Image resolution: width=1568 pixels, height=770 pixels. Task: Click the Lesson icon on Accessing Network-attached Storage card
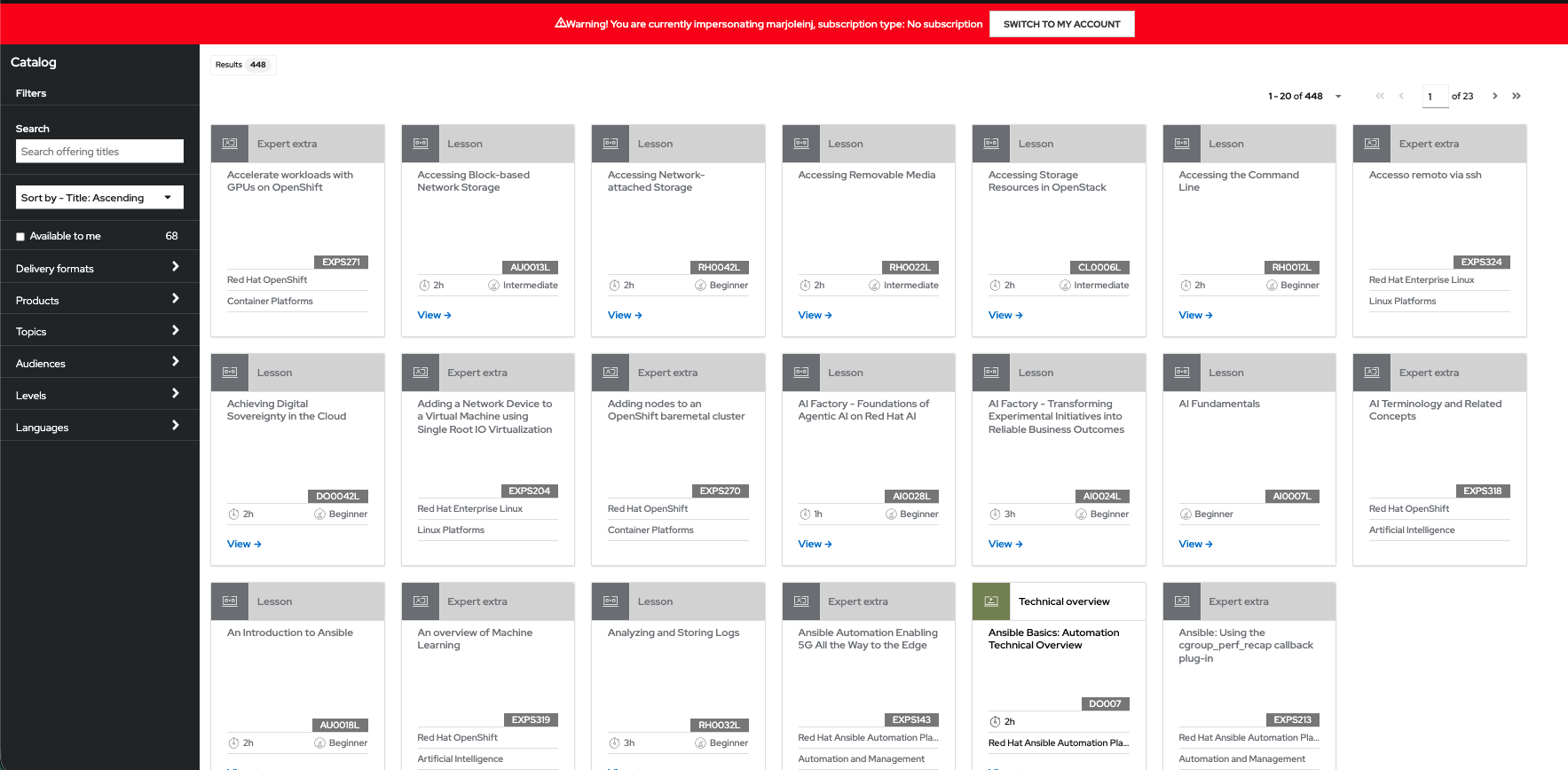pyautogui.click(x=611, y=144)
